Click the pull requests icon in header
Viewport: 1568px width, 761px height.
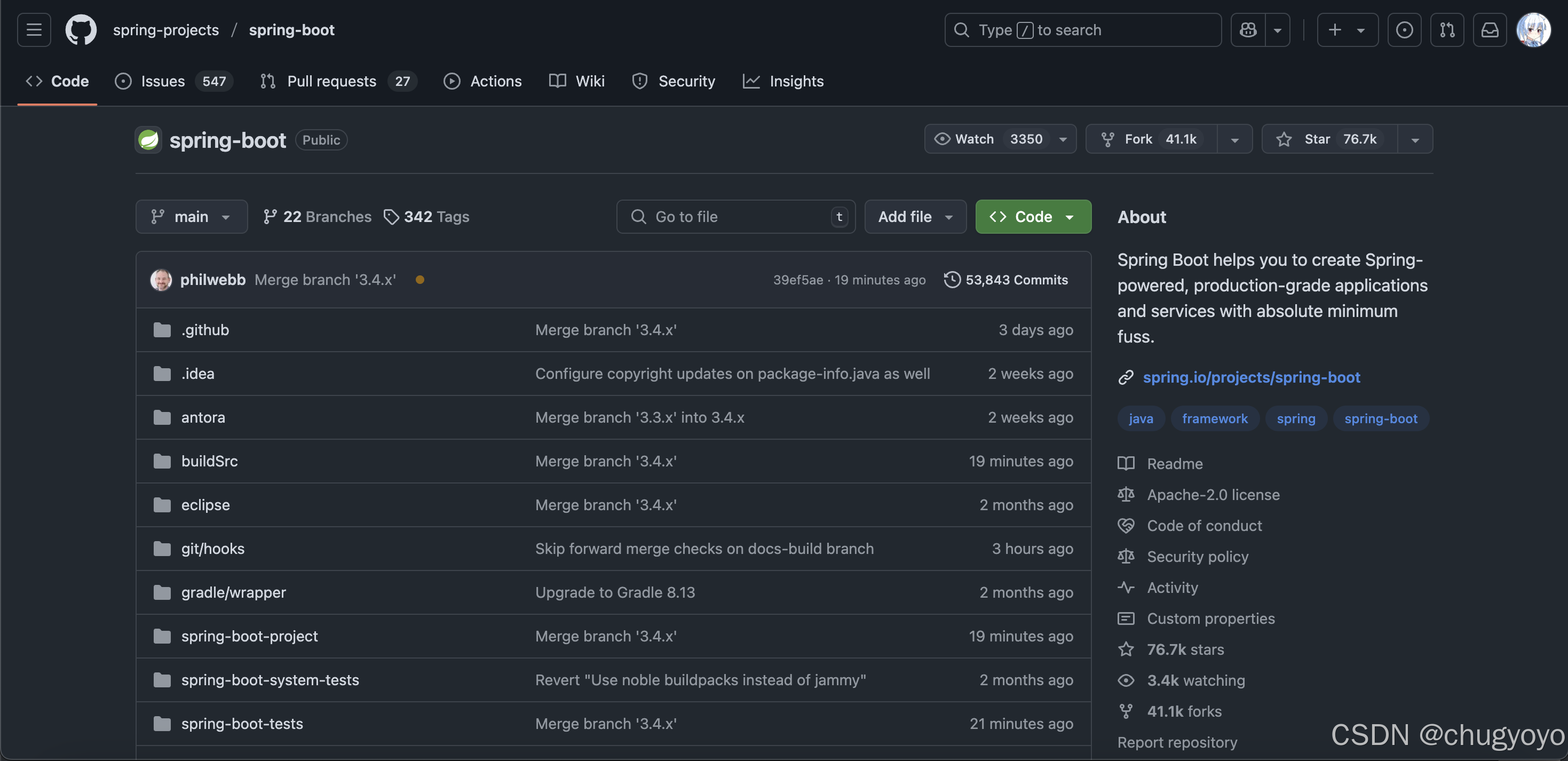click(1447, 30)
